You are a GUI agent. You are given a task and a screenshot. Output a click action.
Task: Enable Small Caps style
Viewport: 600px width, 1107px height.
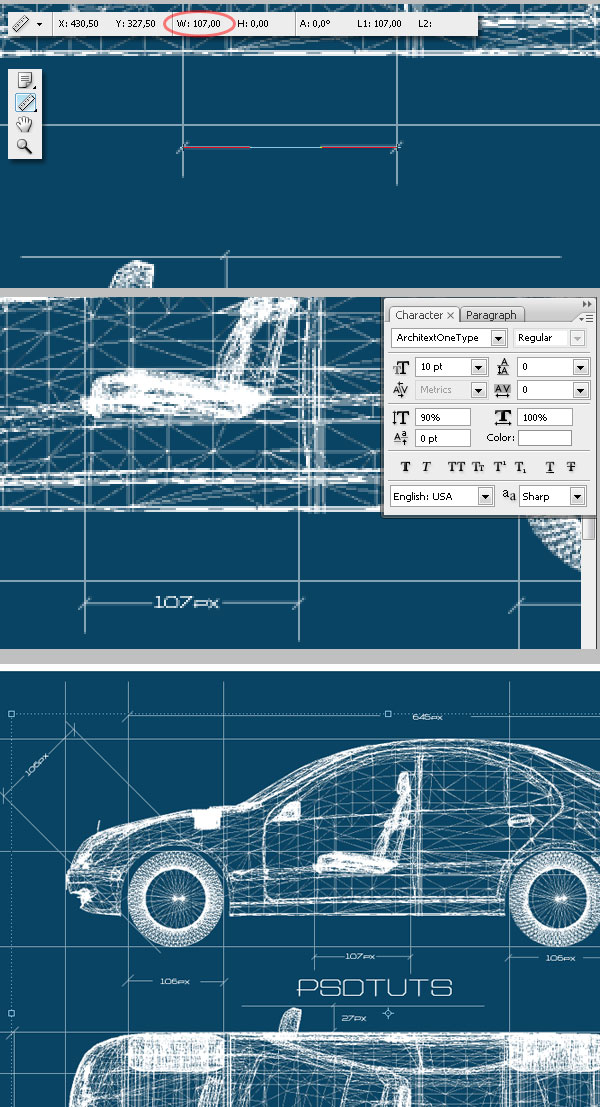click(478, 467)
